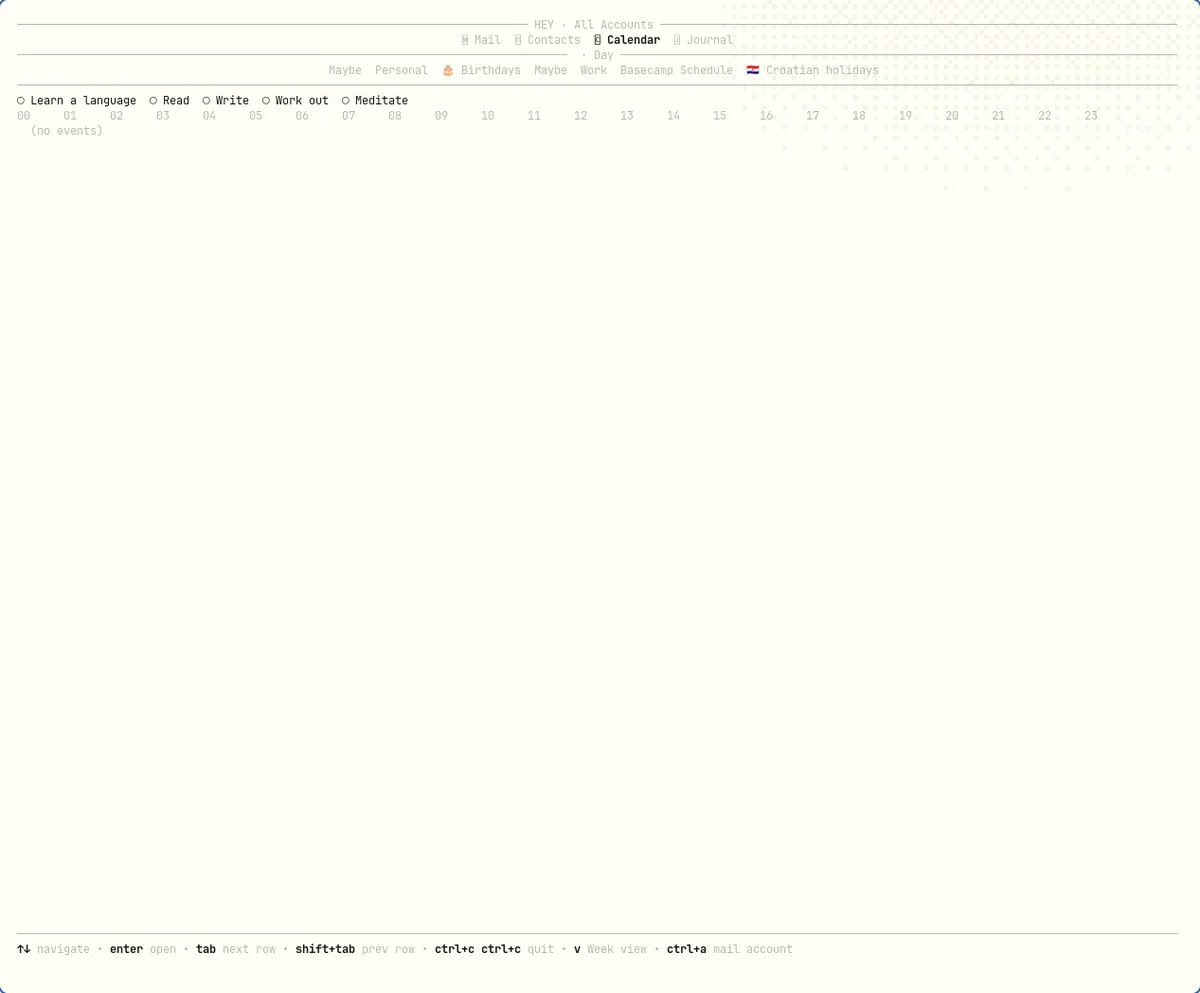Click the 14 hour label
Screen dimensions: 1200x993
click(x=674, y=116)
